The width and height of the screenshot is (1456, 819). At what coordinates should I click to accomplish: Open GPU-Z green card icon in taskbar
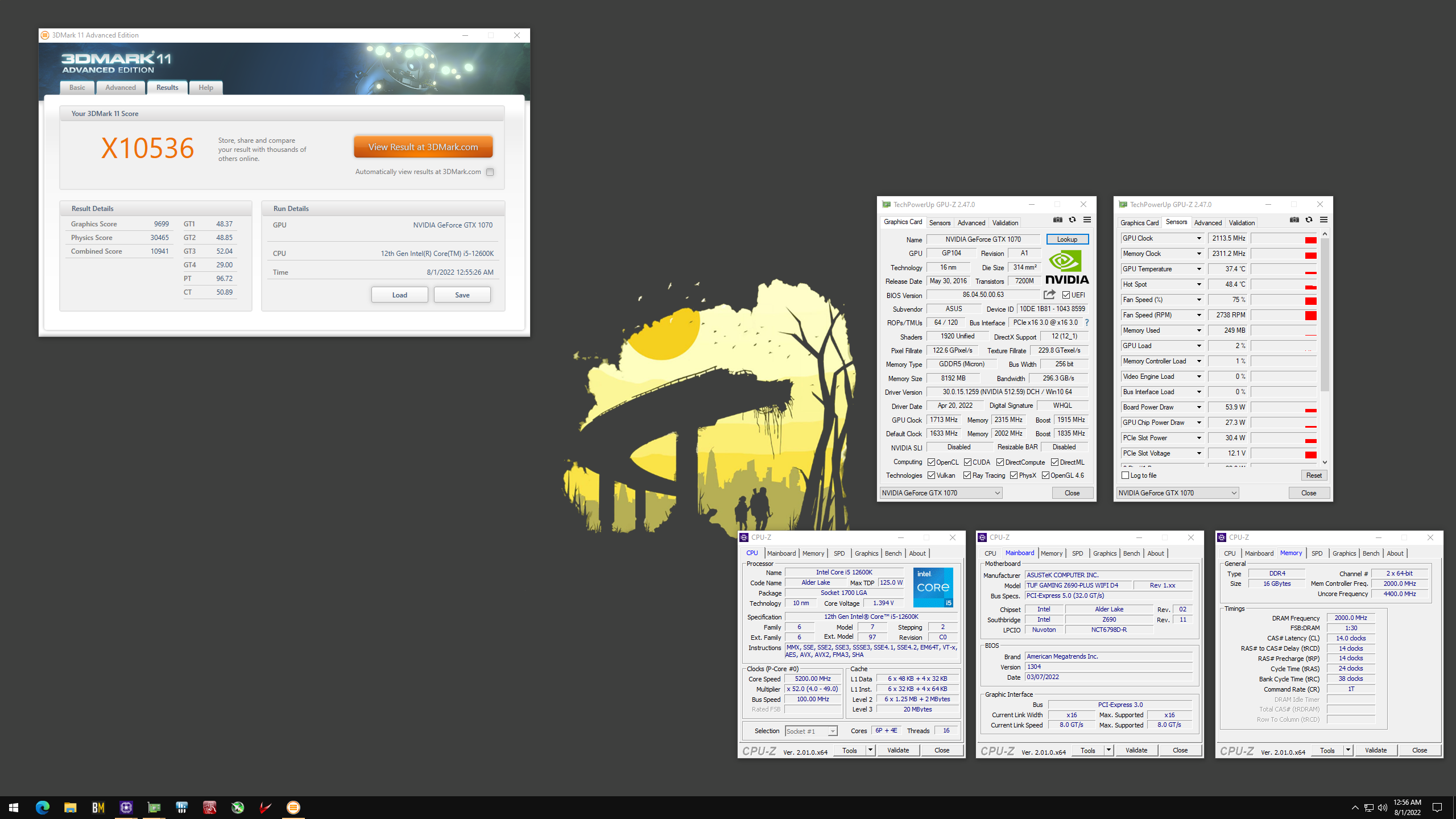pos(154,807)
